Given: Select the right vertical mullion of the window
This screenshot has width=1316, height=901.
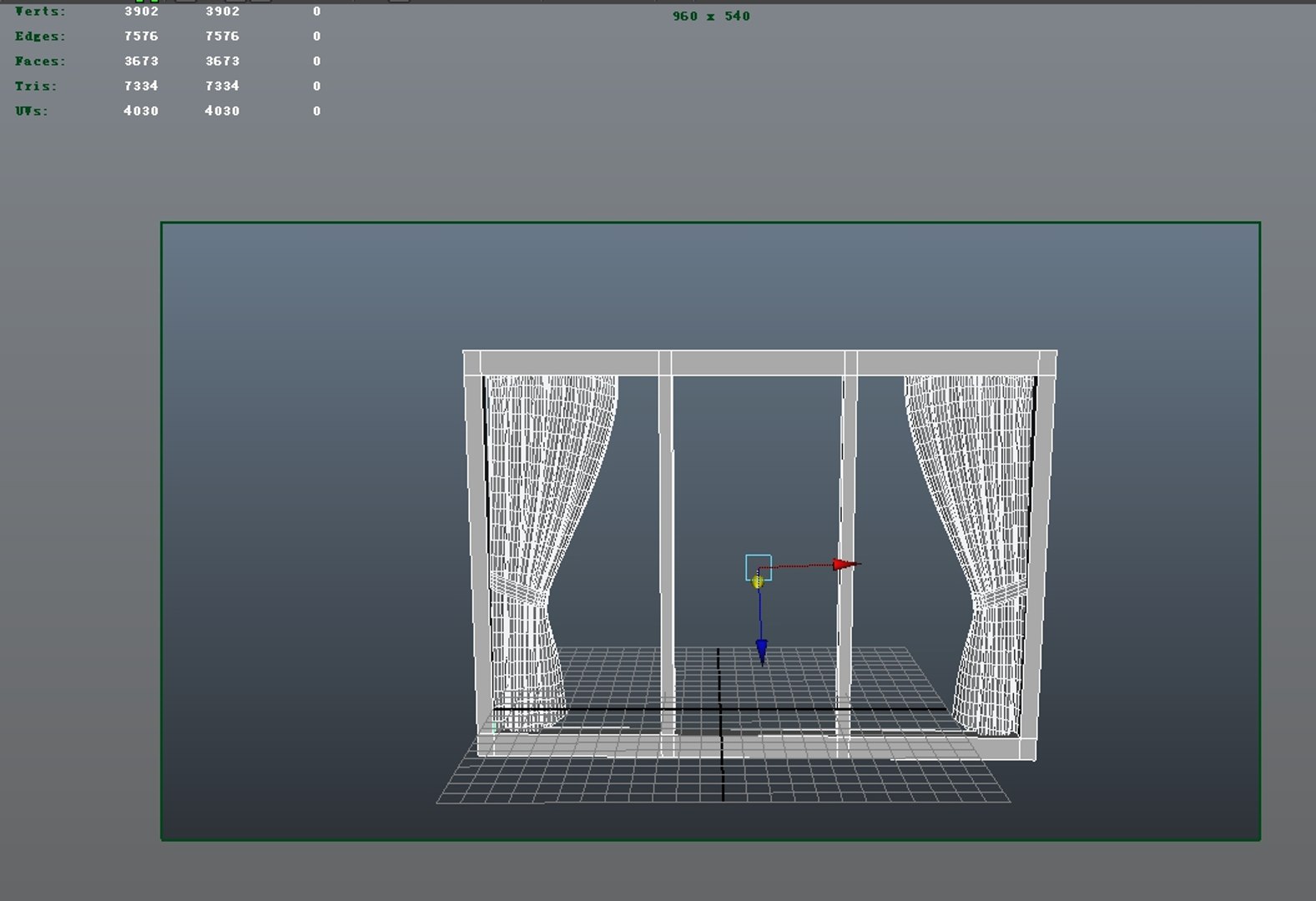Looking at the screenshot, I should 847,555.
